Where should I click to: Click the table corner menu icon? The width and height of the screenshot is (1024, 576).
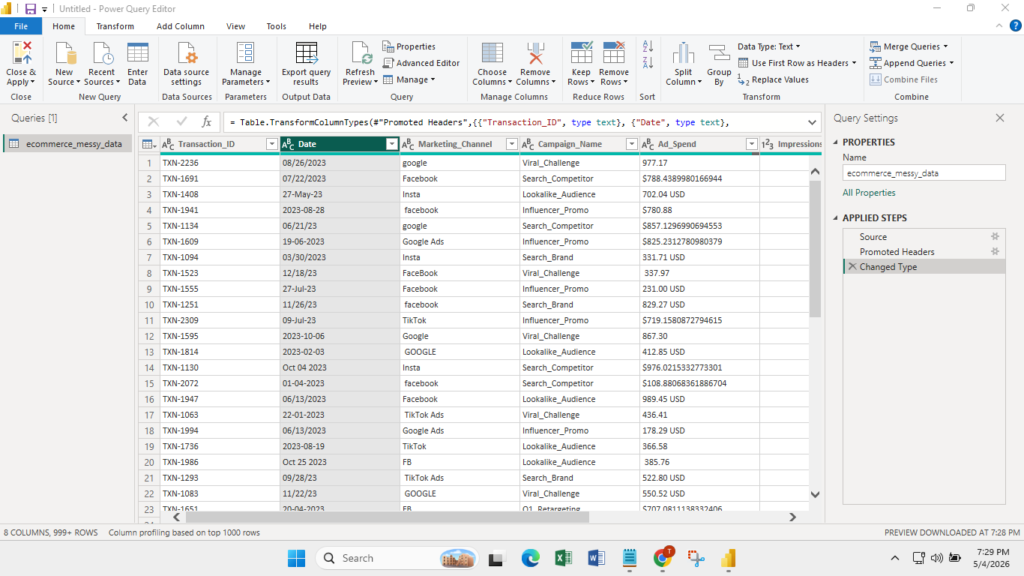[x=149, y=144]
